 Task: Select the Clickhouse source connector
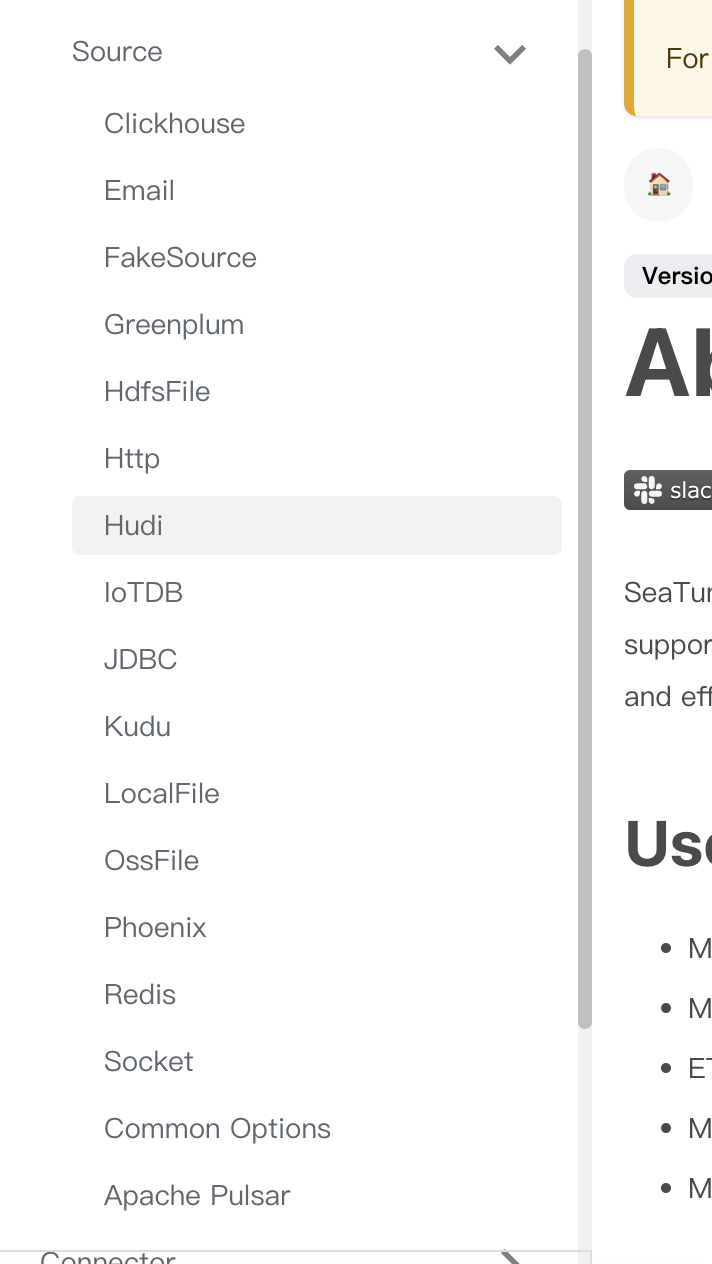(174, 123)
